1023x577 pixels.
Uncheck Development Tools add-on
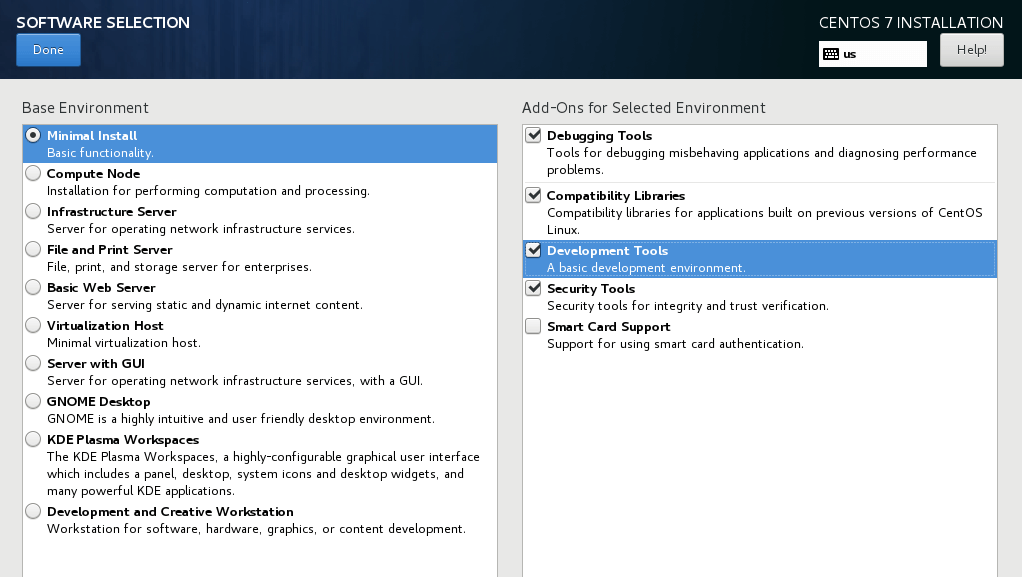(533, 250)
